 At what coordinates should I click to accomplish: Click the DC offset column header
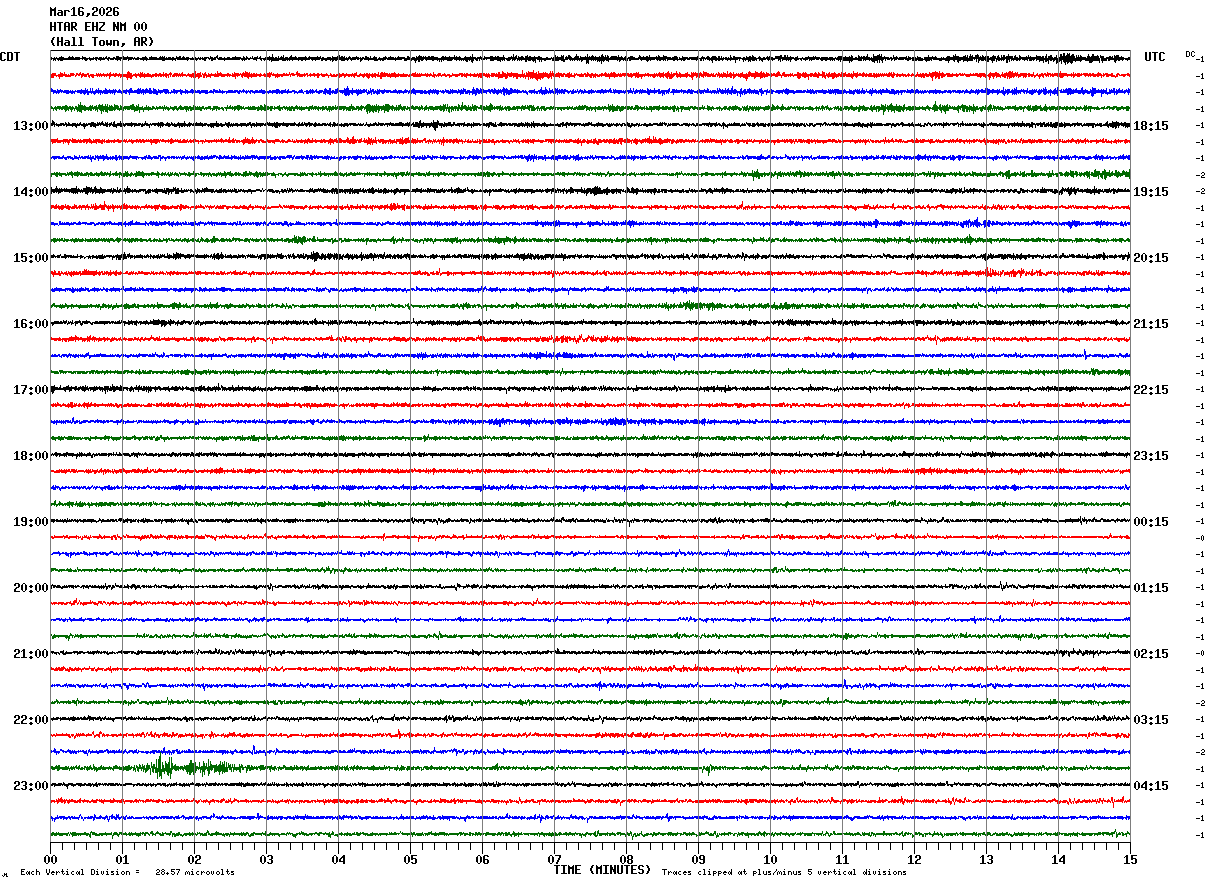[x=1190, y=54]
